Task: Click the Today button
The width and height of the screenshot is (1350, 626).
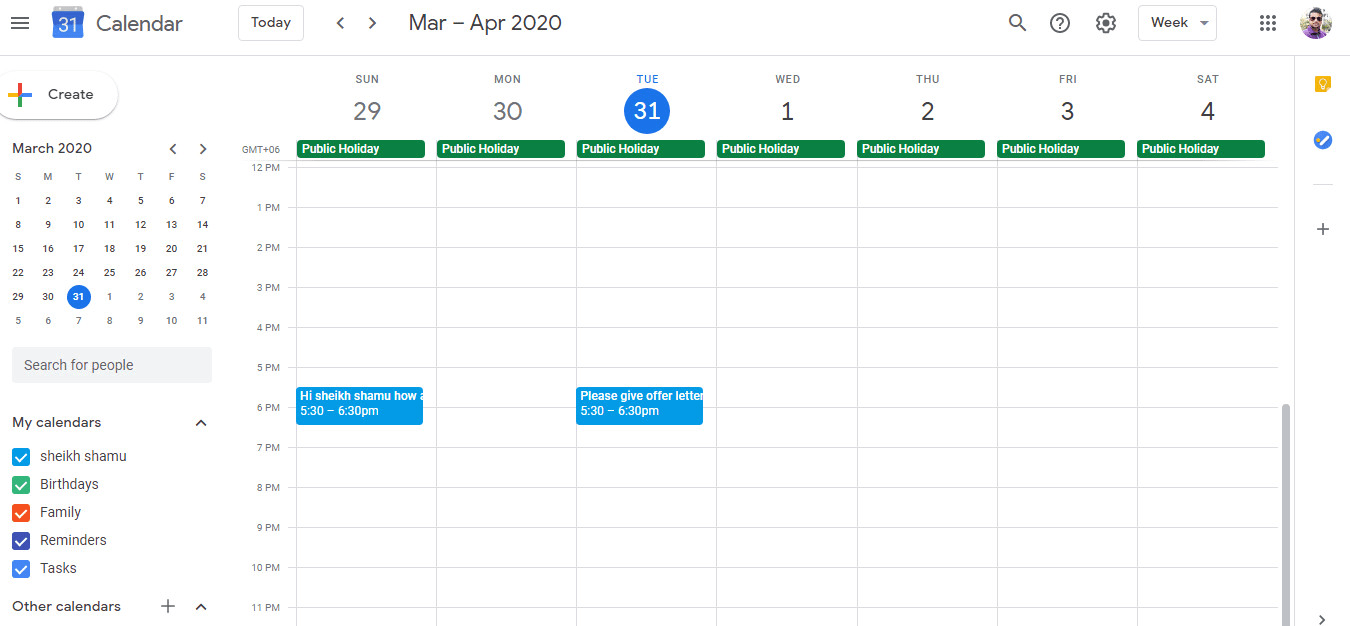Action: tap(270, 22)
